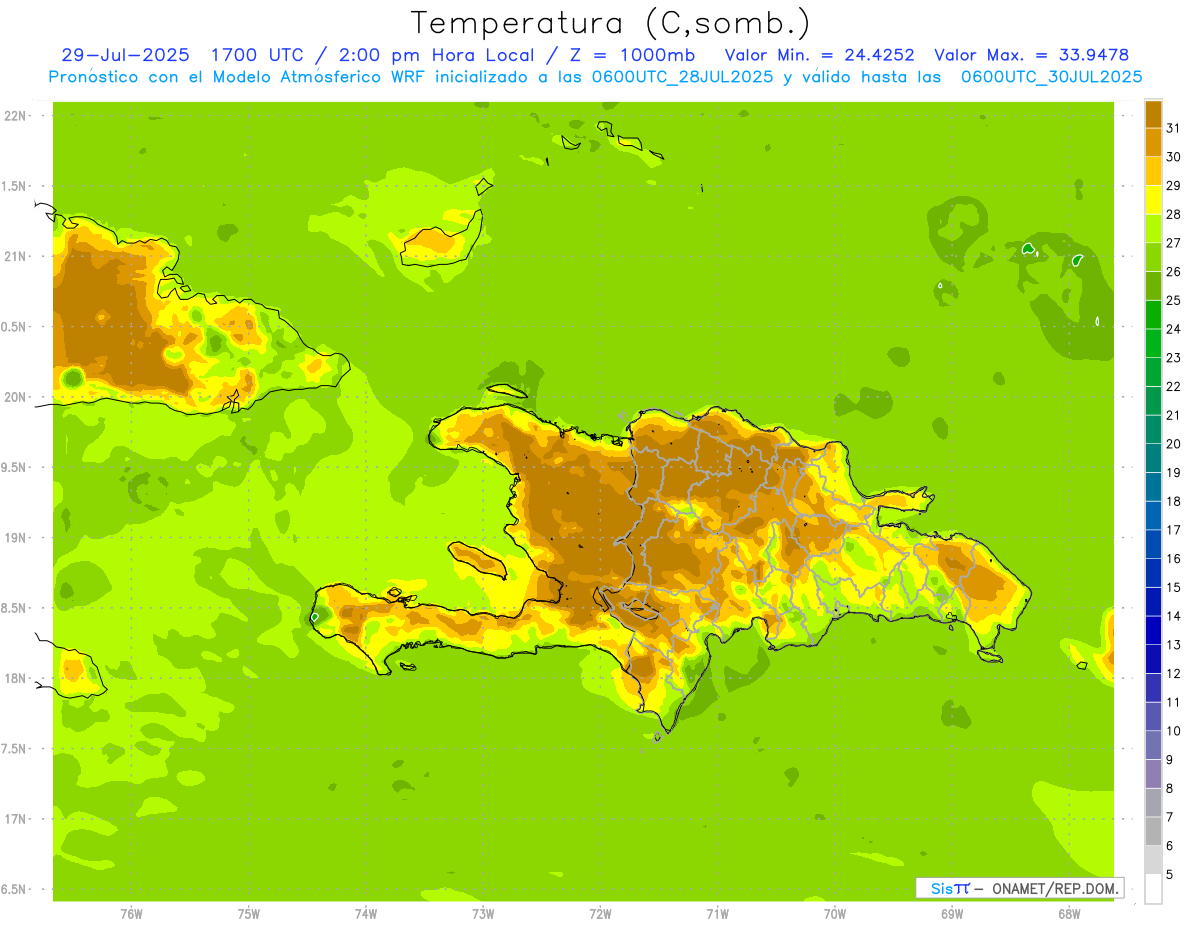This screenshot has width=1200, height=927.
Task: Pick the orange swatch between 30 and 31
Action: coord(1153,142)
